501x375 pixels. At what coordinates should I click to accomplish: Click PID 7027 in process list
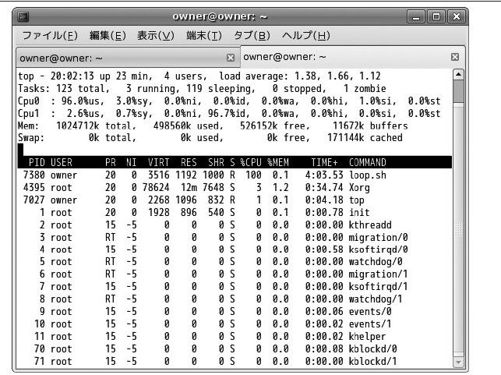point(34,200)
